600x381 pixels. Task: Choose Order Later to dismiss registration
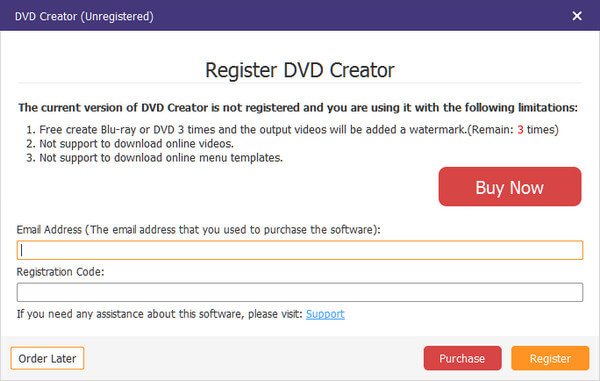point(47,358)
